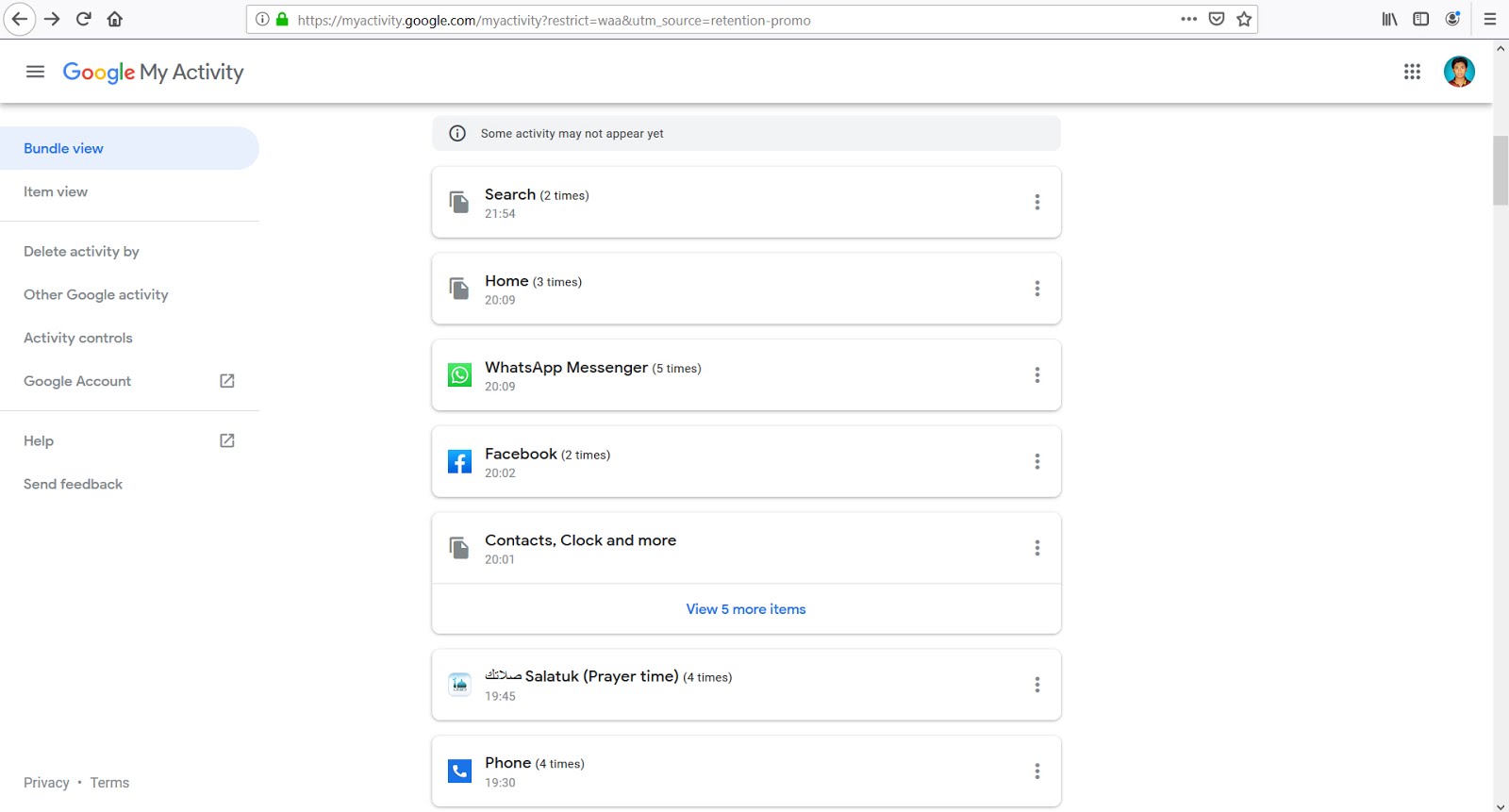Open Salatuk (Prayer time) bundle title
Viewport: 1509px width, 812px height.
point(608,676)
